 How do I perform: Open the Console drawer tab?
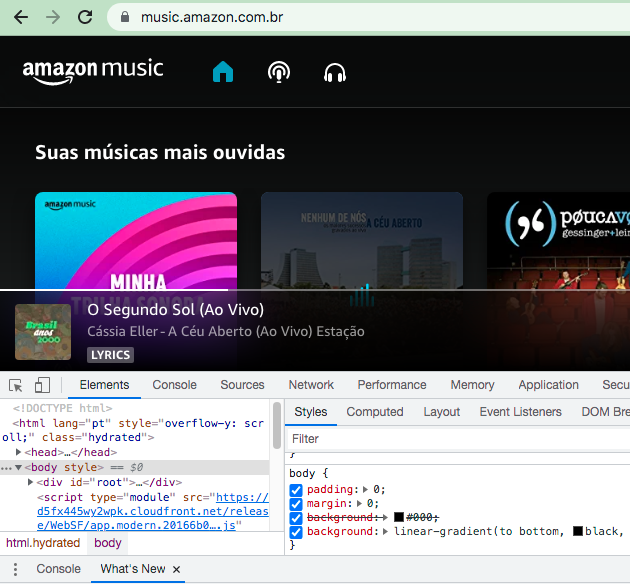click(59, 569)
